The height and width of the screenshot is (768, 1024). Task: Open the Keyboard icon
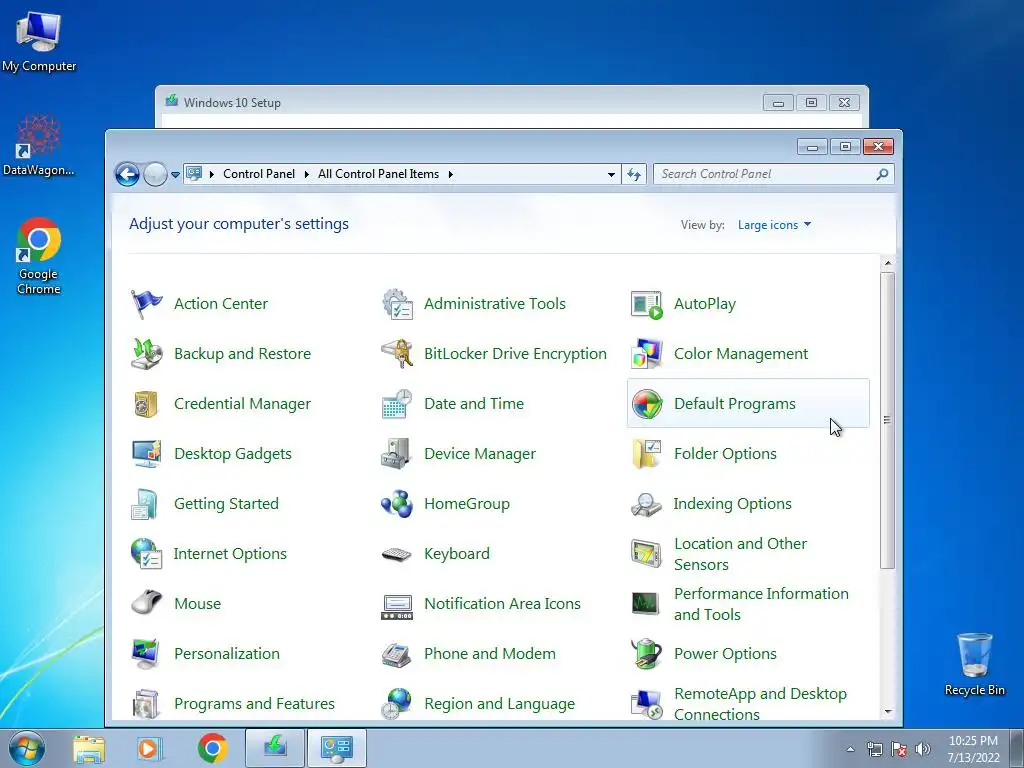(x=397, y=554)
